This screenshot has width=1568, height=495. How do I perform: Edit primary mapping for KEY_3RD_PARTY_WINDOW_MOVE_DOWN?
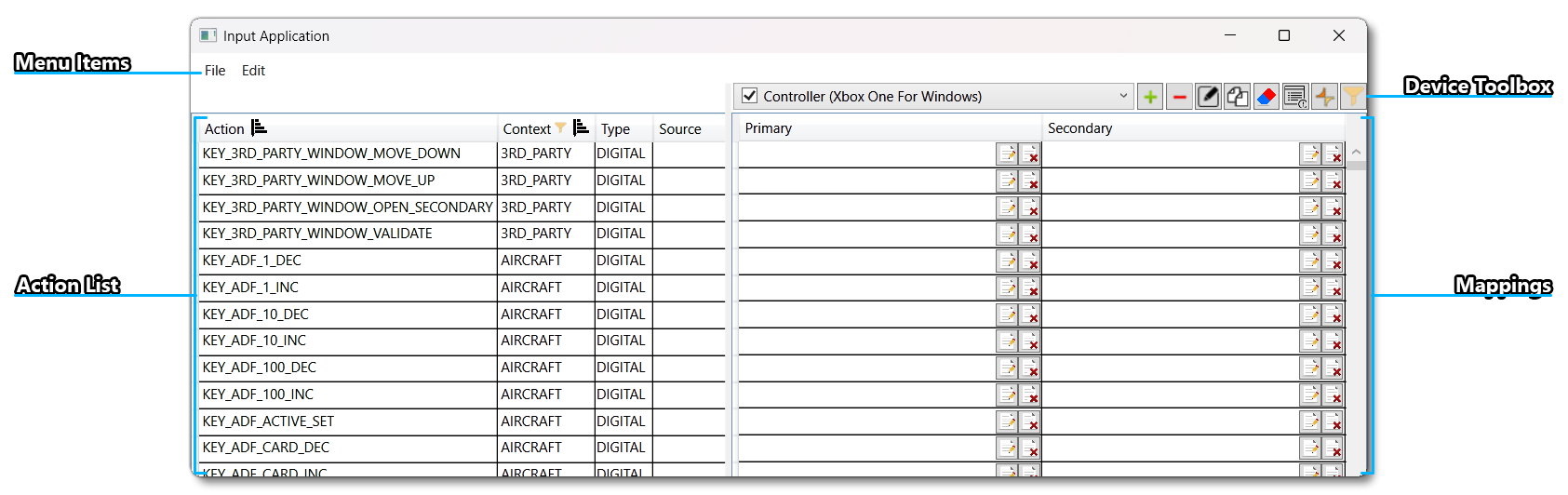[x=1007, y=154]
